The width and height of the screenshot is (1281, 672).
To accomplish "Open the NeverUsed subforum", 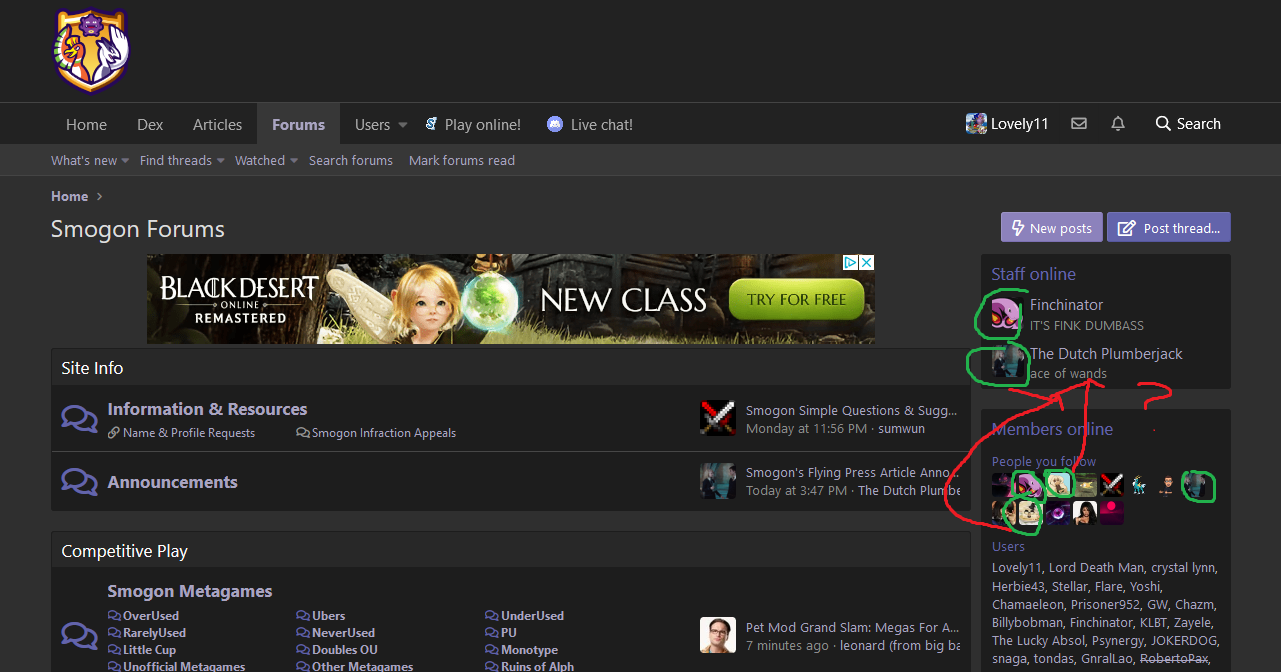I will [343, 633].
